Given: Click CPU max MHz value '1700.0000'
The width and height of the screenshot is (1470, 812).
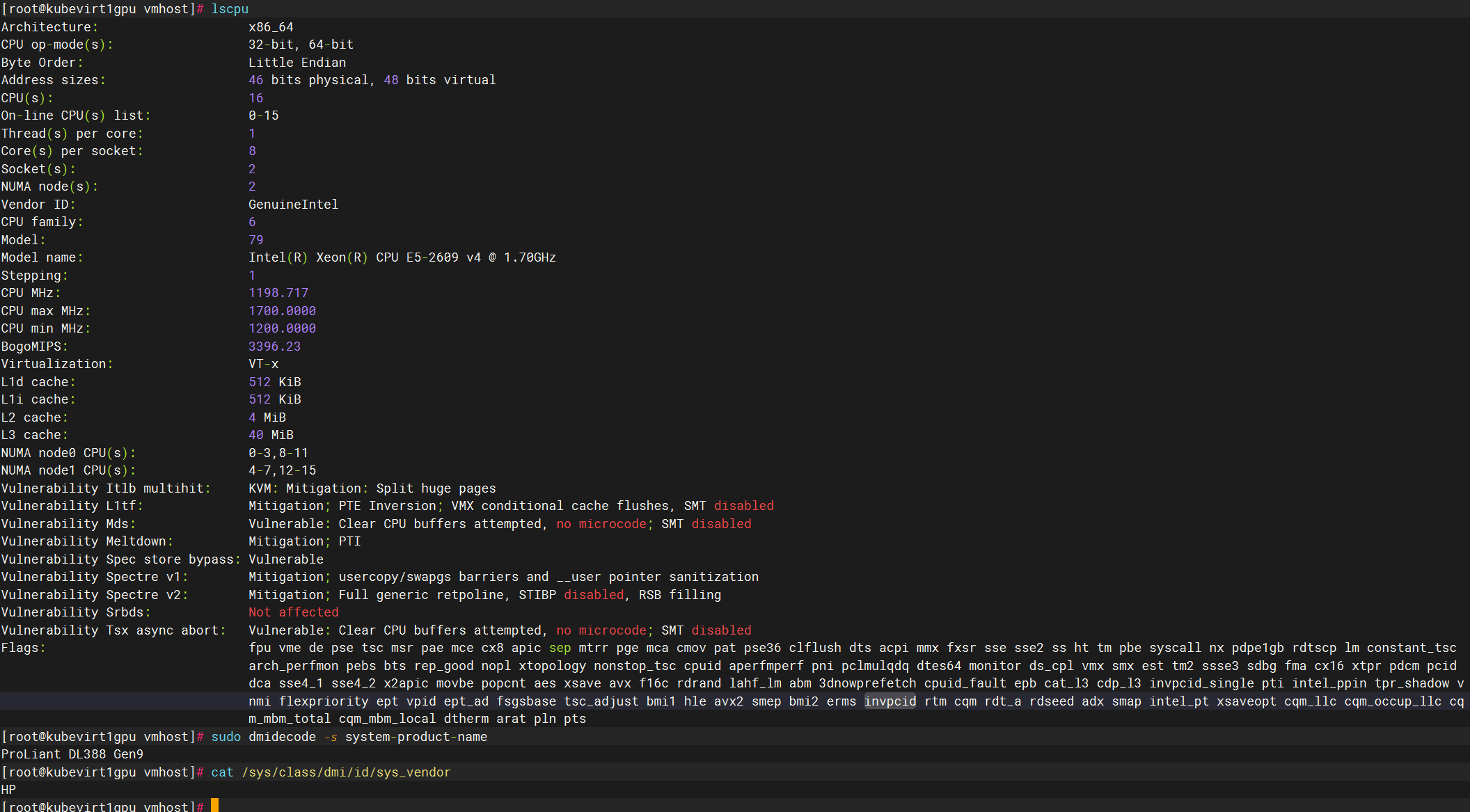Looking at the screenshot, I should point(282,311).
